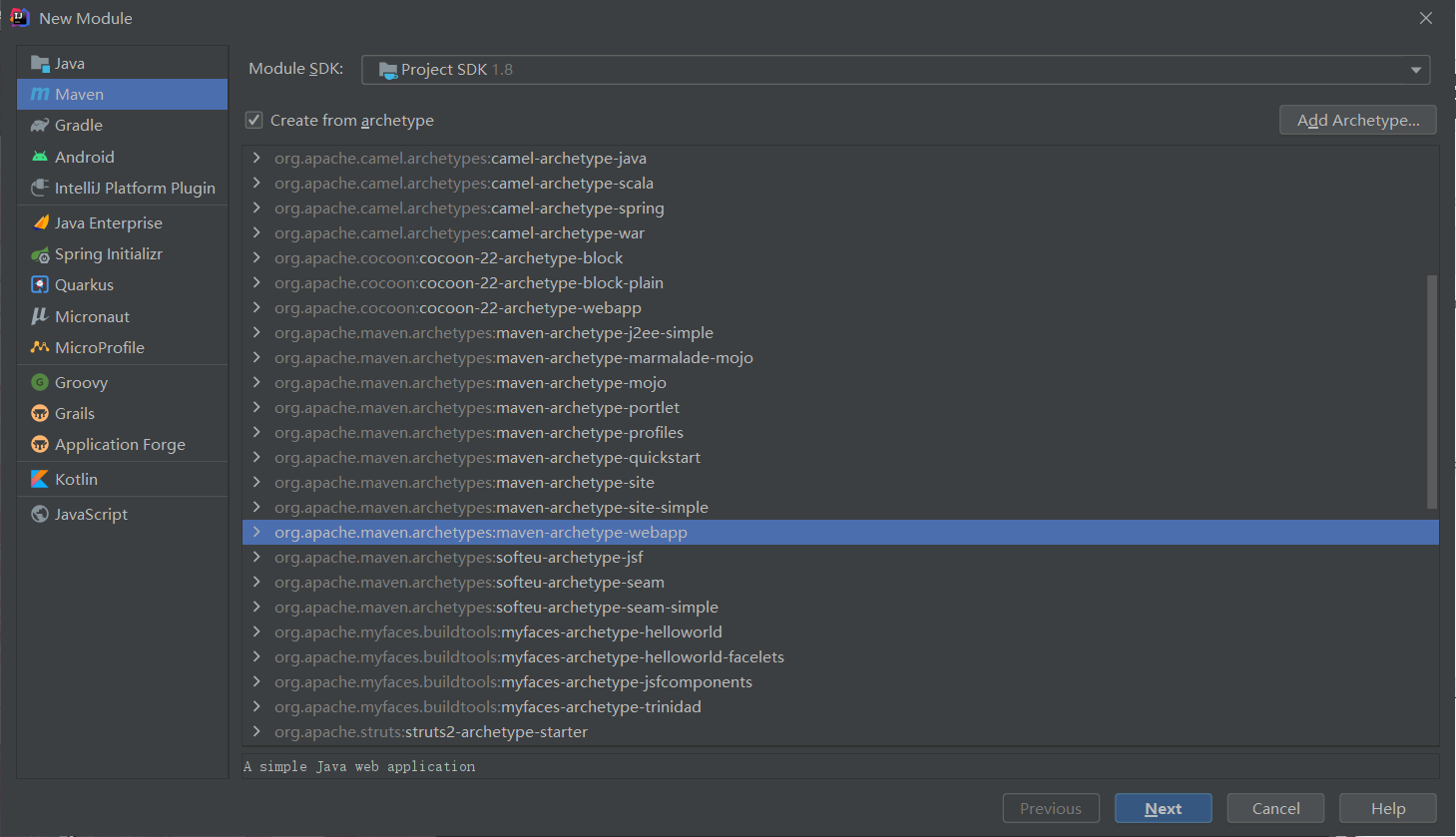
Task: Expand myfaces-archetype-helloworld-facelets chevron
Action: click(256, 656)
